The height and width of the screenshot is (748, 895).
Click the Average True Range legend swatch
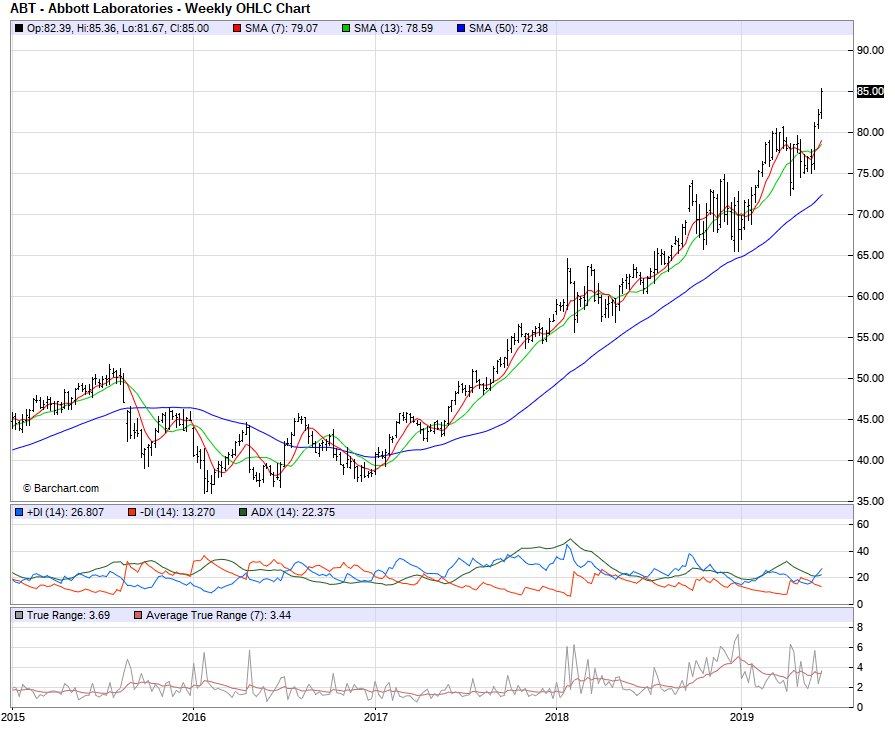[x=138, y=616]
